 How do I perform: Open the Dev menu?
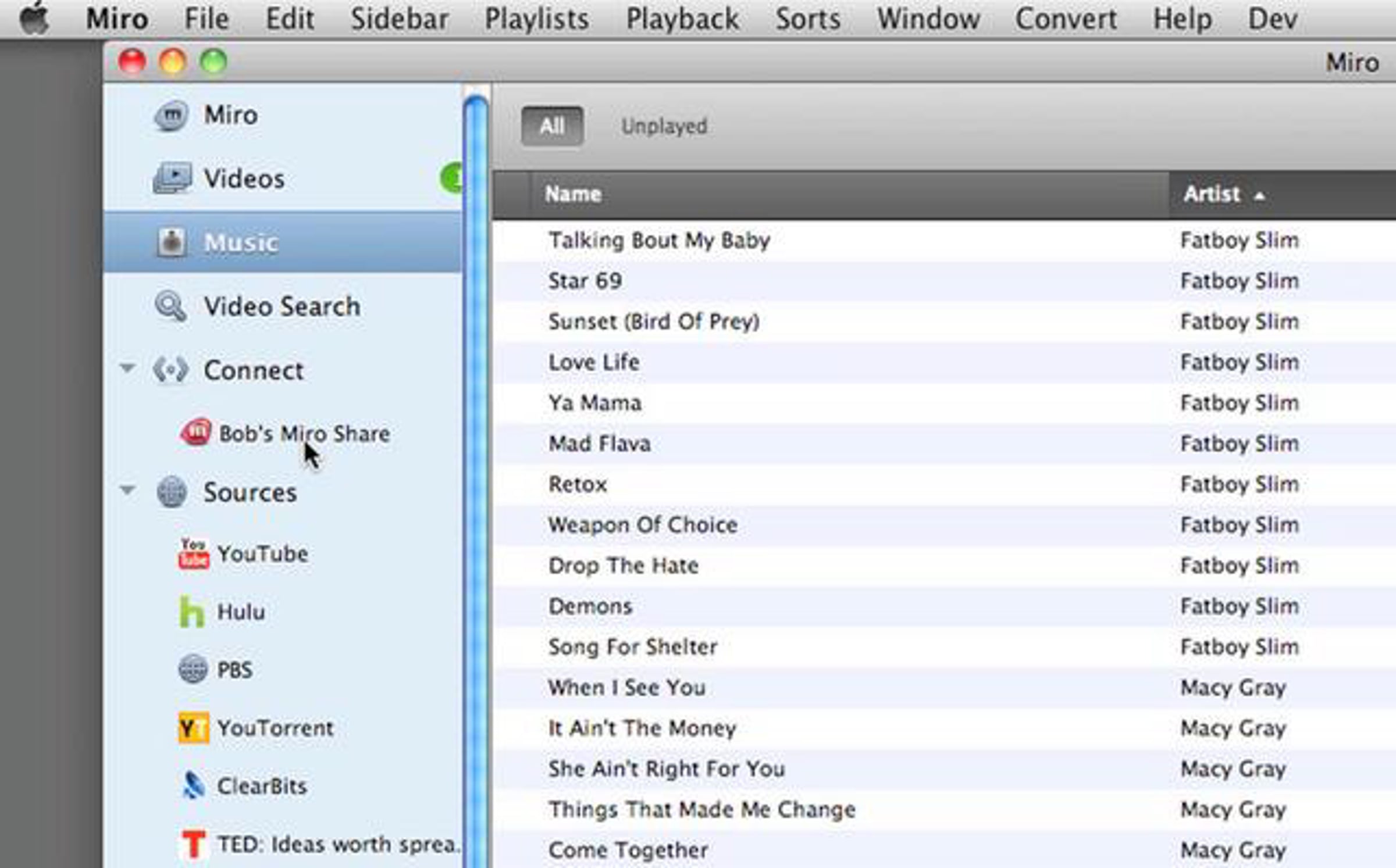(x=1273, y=19)
